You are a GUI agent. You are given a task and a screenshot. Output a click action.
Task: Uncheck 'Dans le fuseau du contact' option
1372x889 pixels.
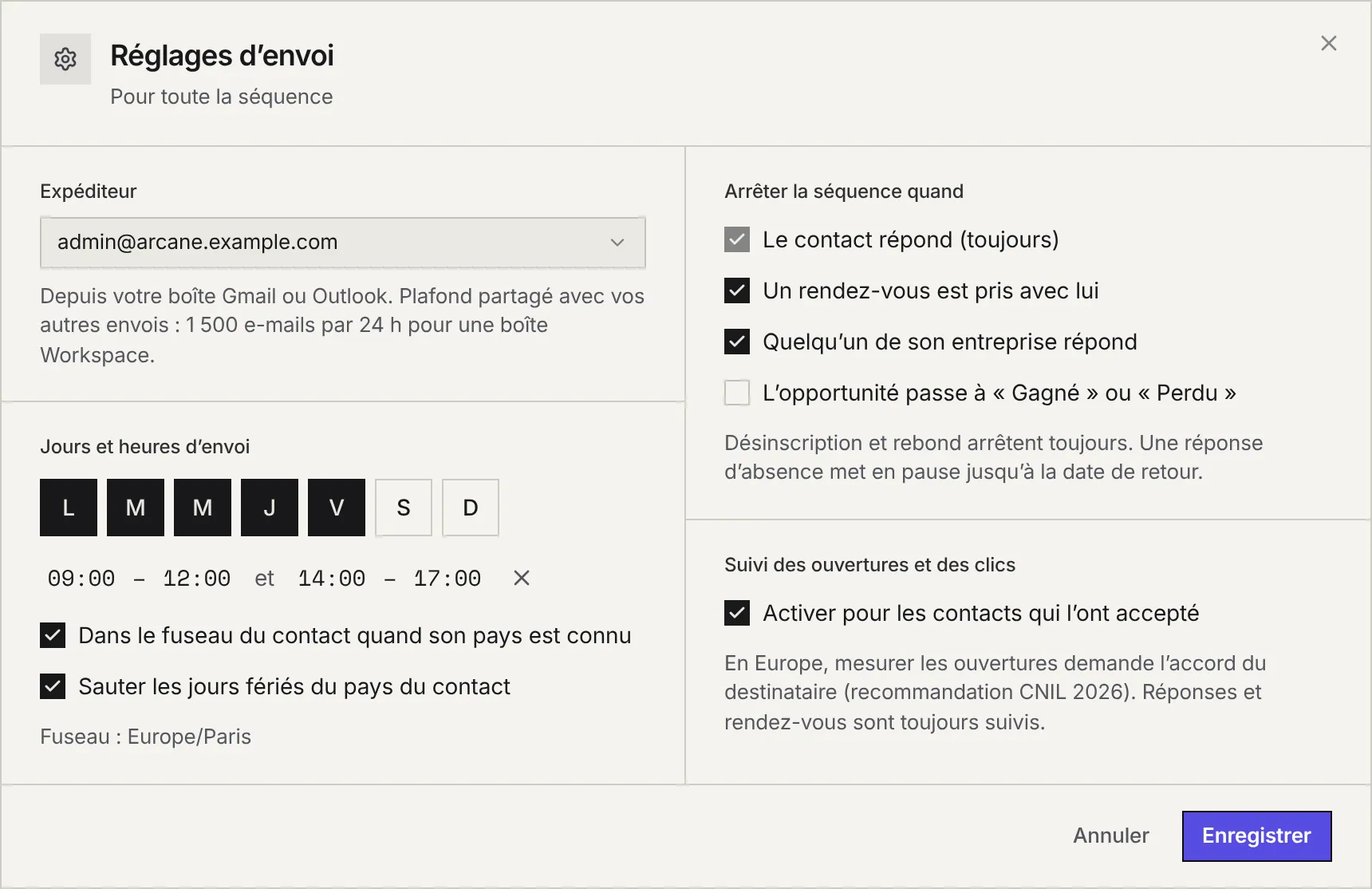(x=53, y=635)
